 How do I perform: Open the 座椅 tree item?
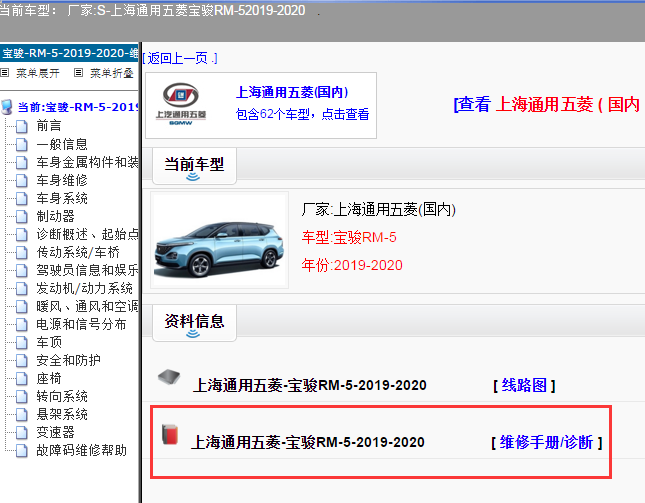coord(49,378)
